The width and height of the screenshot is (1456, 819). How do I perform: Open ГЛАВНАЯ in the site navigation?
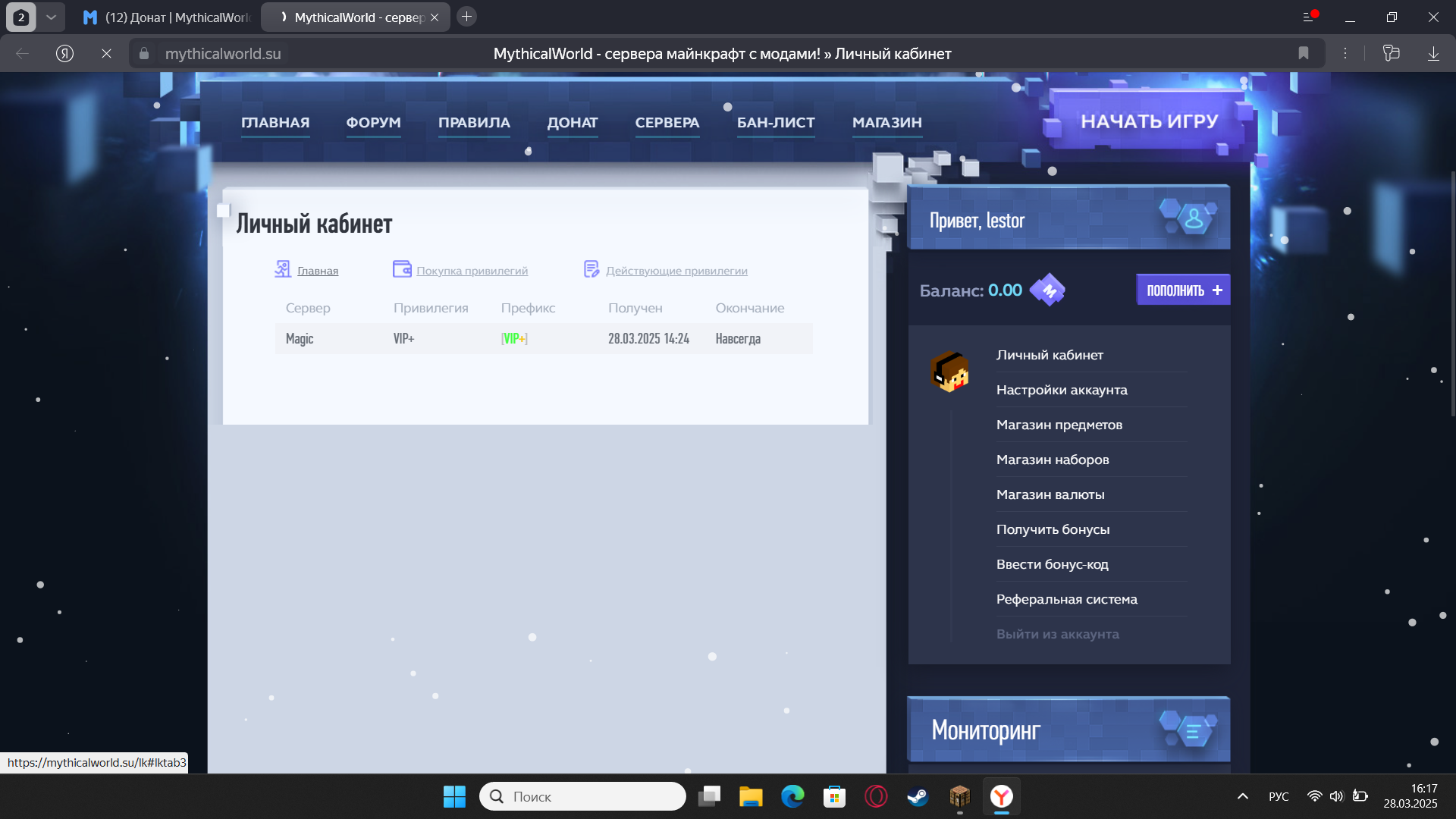click(x=275, y=122)
